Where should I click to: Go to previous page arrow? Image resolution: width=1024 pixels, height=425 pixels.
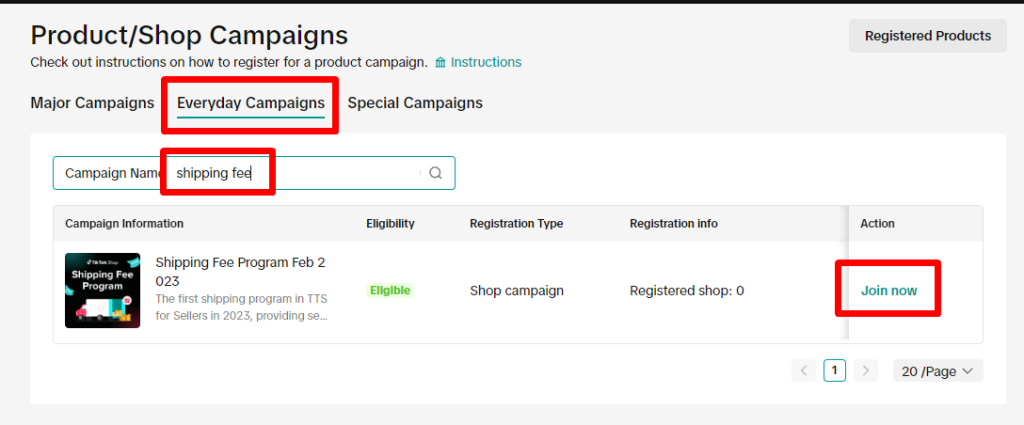click(803, 371)
